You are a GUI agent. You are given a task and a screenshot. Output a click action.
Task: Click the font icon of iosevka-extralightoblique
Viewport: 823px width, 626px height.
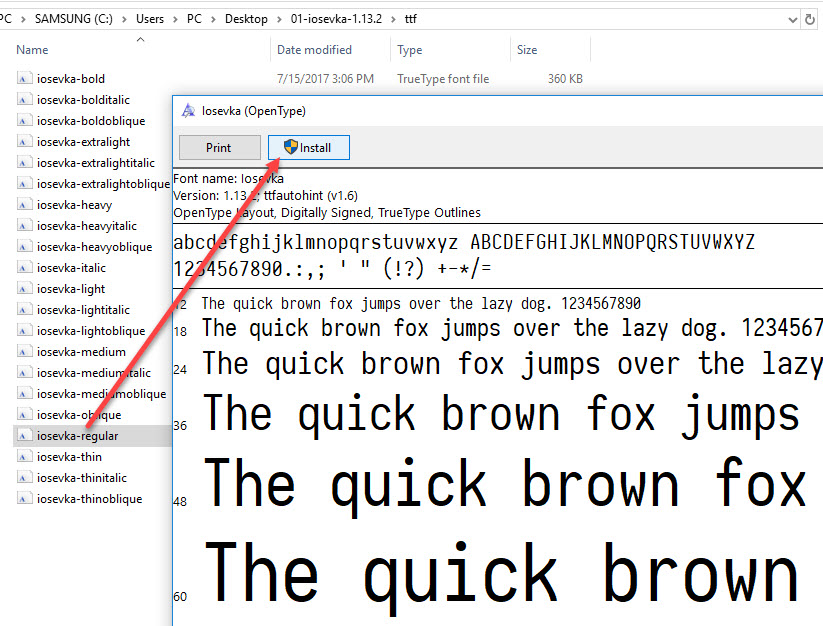click(x=23, y=184)
